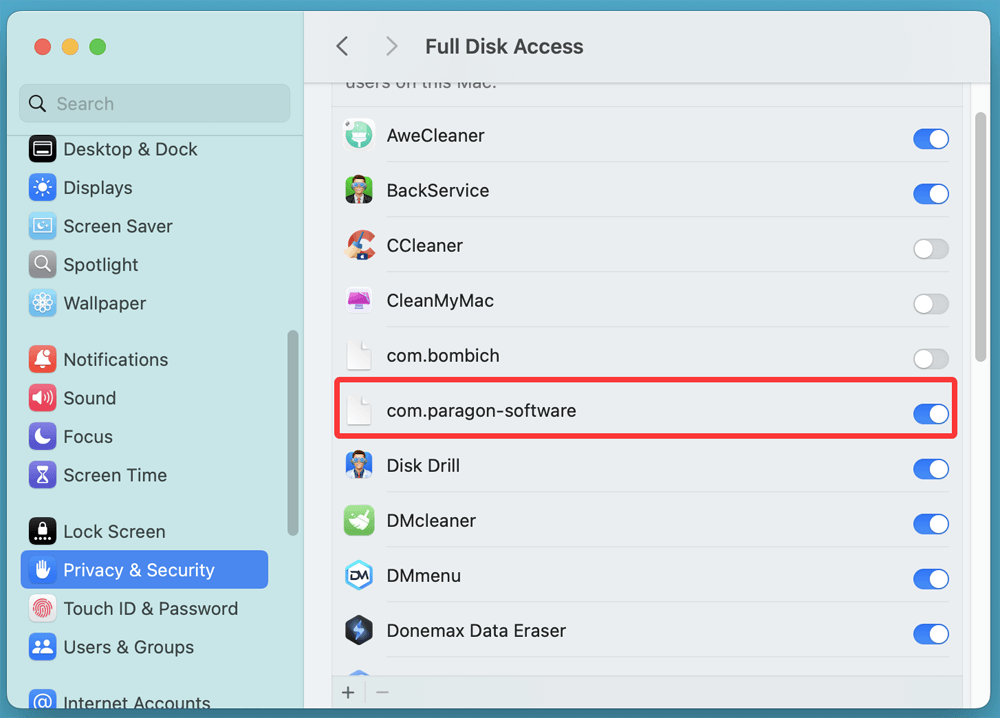Open the Privacy & Security section
1000x718 pixels.
click(139, 569)
